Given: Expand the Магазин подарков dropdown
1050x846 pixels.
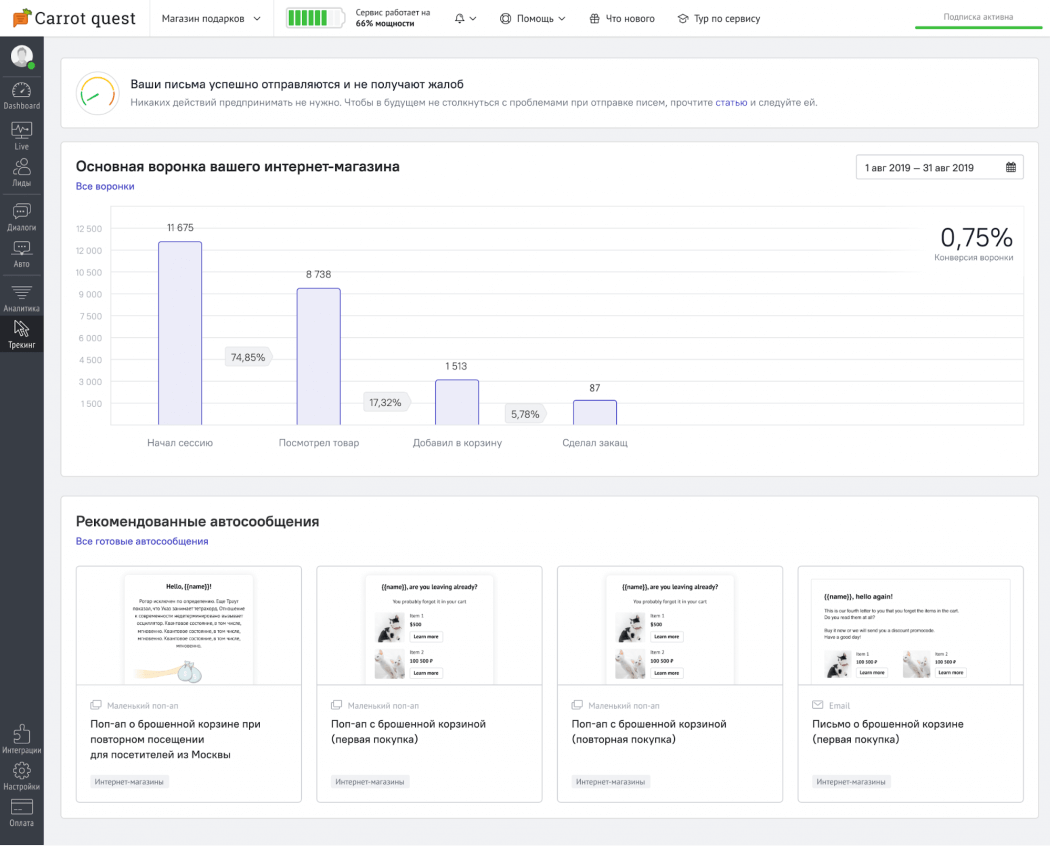Looking at the screenshot, I should [211, 18].
